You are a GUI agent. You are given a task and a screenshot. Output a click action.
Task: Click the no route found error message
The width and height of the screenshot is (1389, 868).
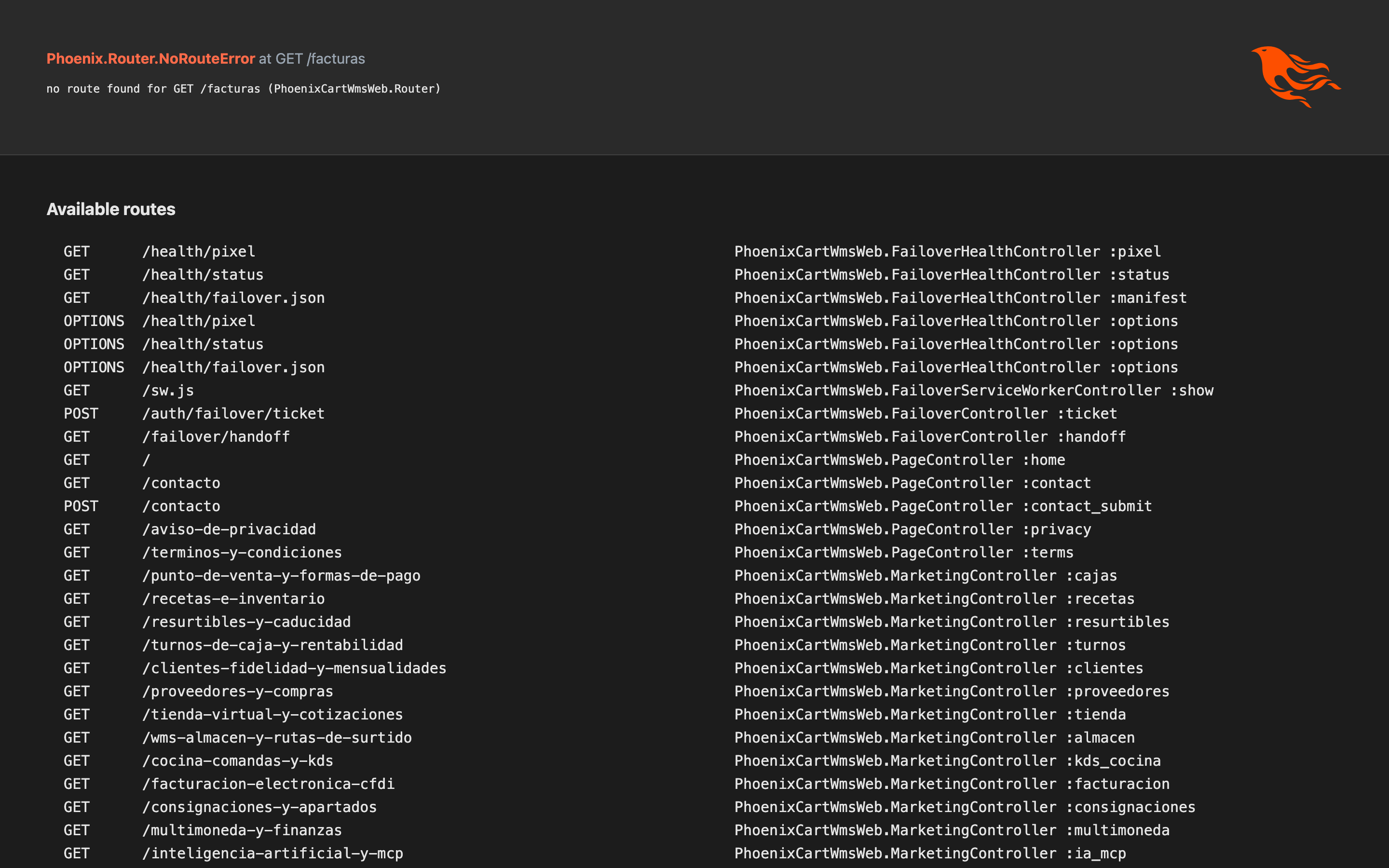244,89
